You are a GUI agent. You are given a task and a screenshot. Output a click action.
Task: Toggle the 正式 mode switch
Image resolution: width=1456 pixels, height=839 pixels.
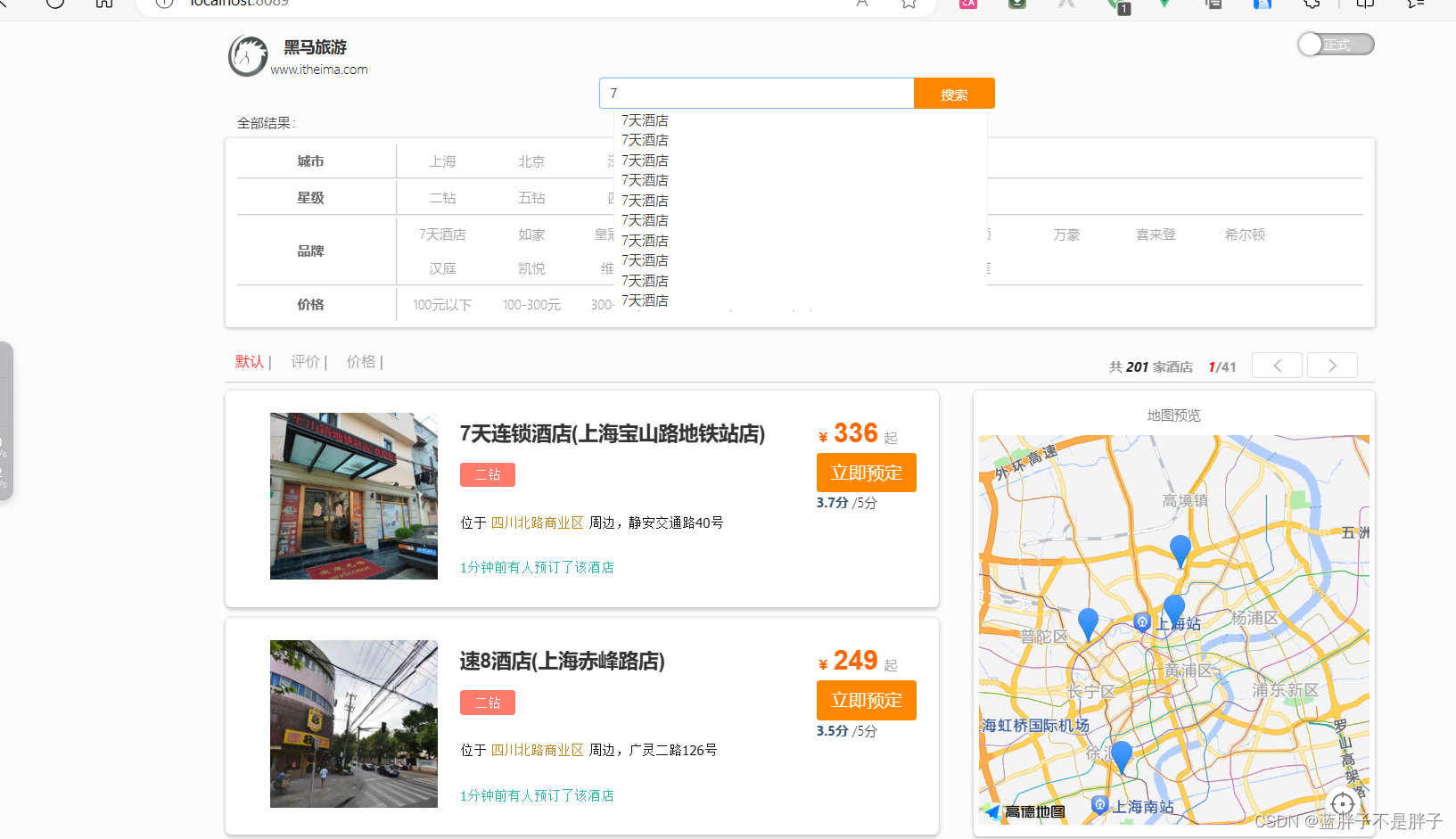(1336, 45)
